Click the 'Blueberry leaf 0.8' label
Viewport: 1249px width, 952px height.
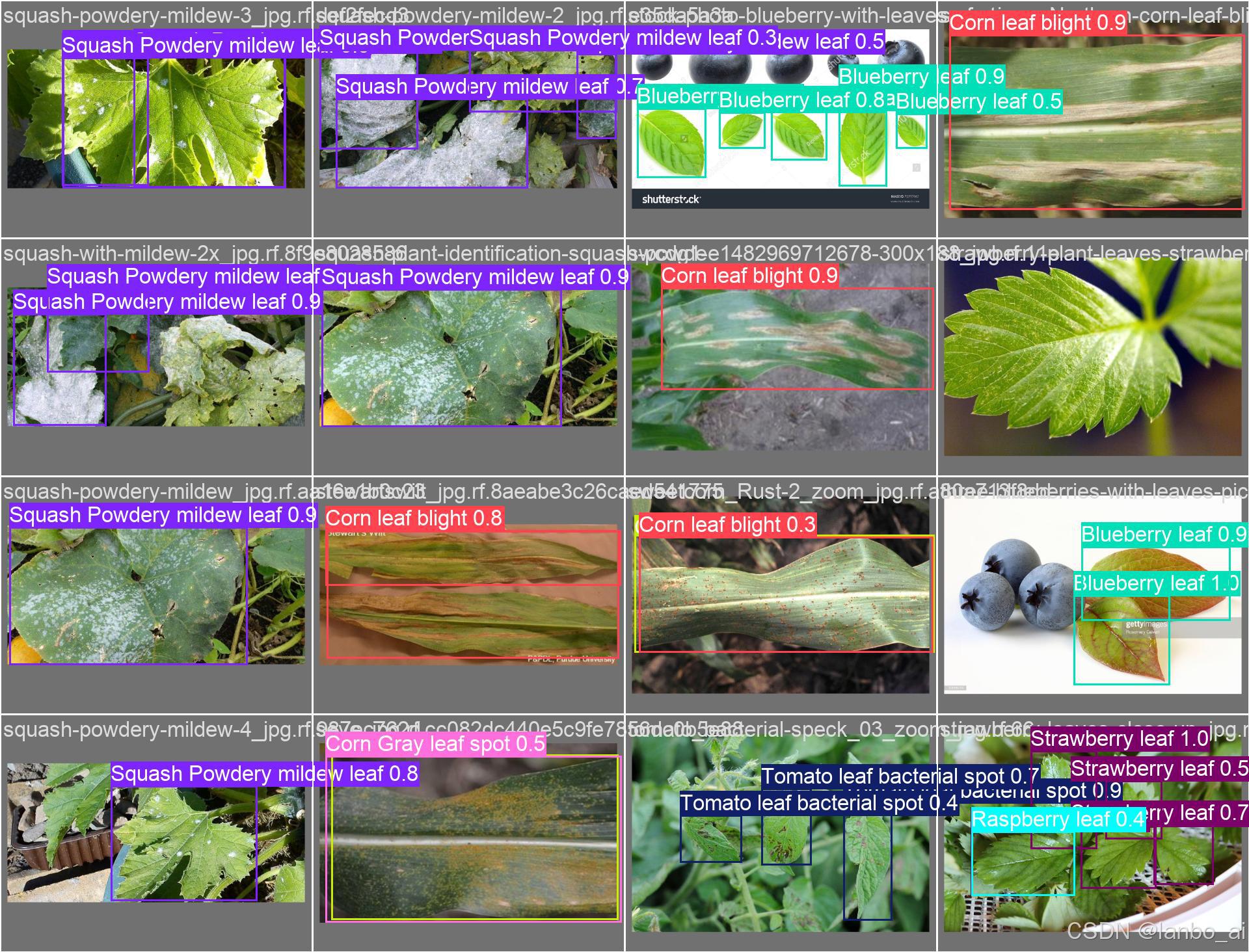801,100
